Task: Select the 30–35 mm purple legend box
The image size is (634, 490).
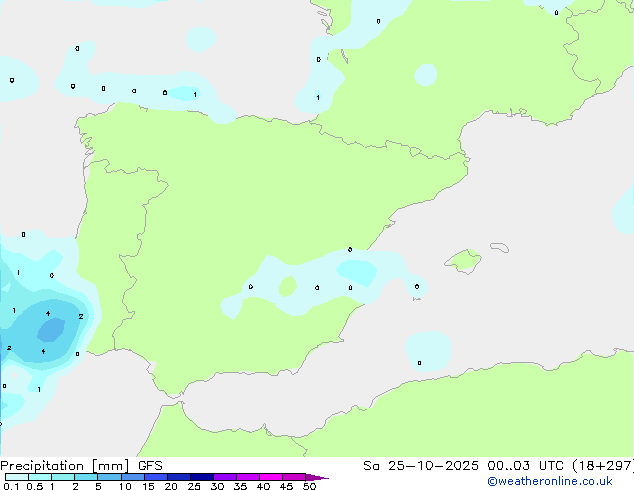Action: tap(225, 477)
